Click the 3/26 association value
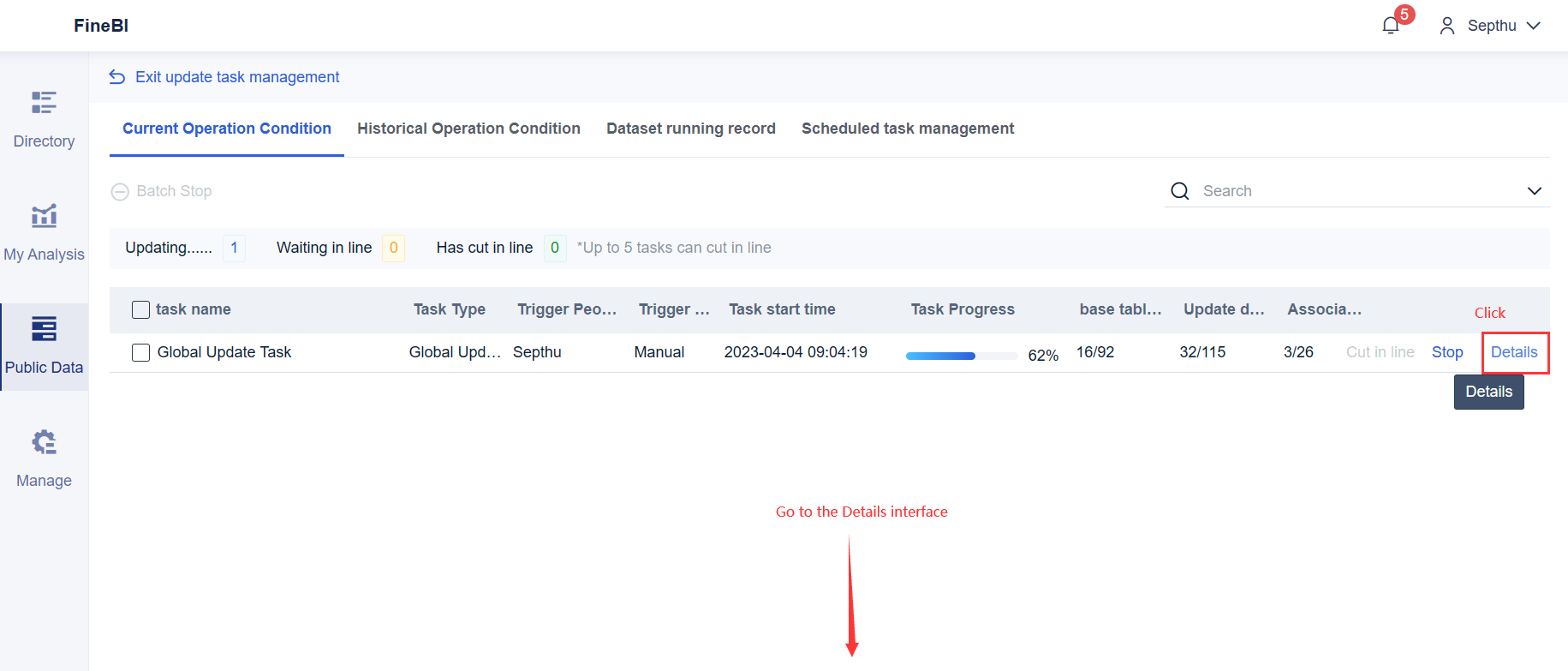 (x=1298, y=352)
